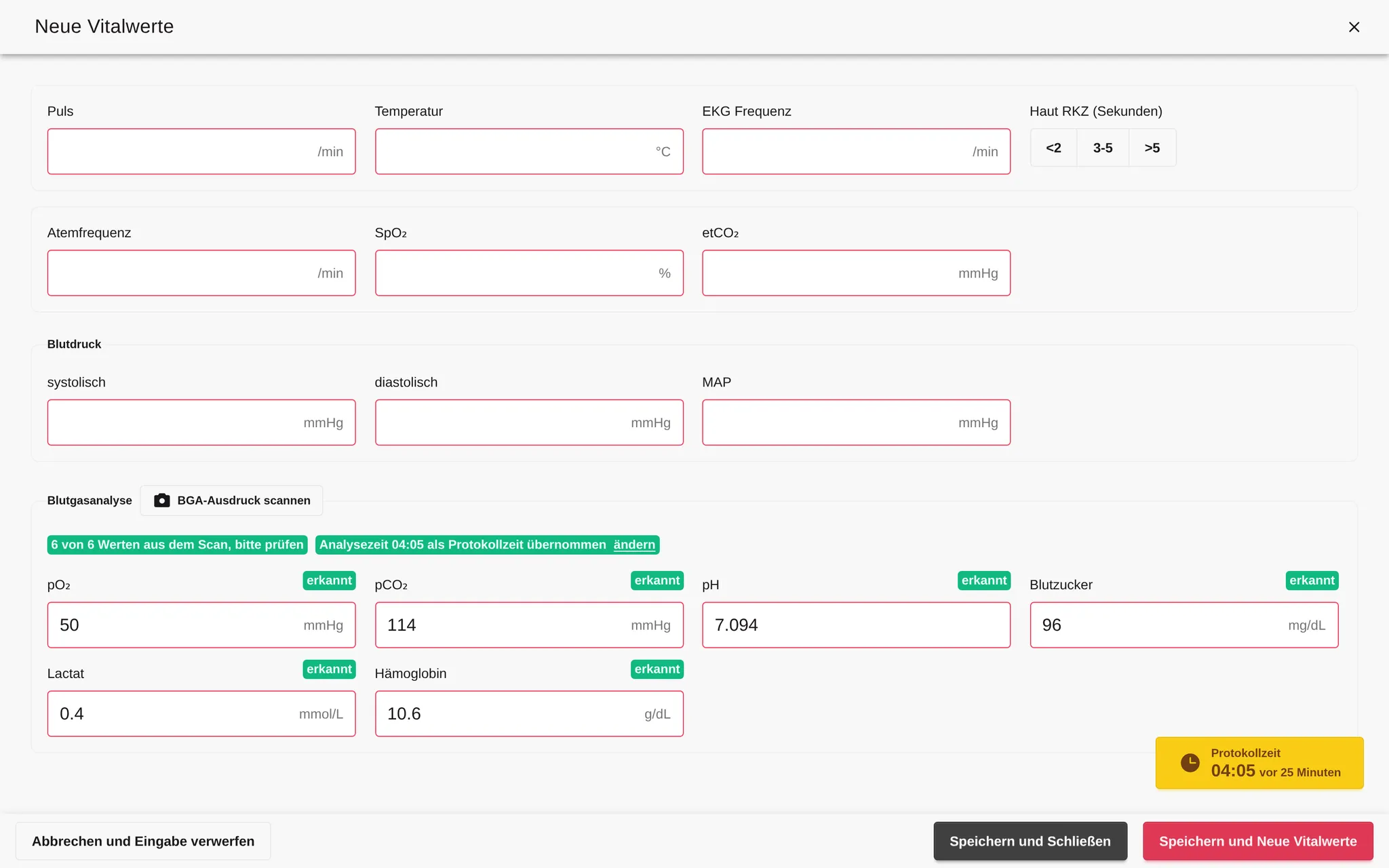
Task: Focus the systolisch blood pressure field
Action: (x=201, y=422)
